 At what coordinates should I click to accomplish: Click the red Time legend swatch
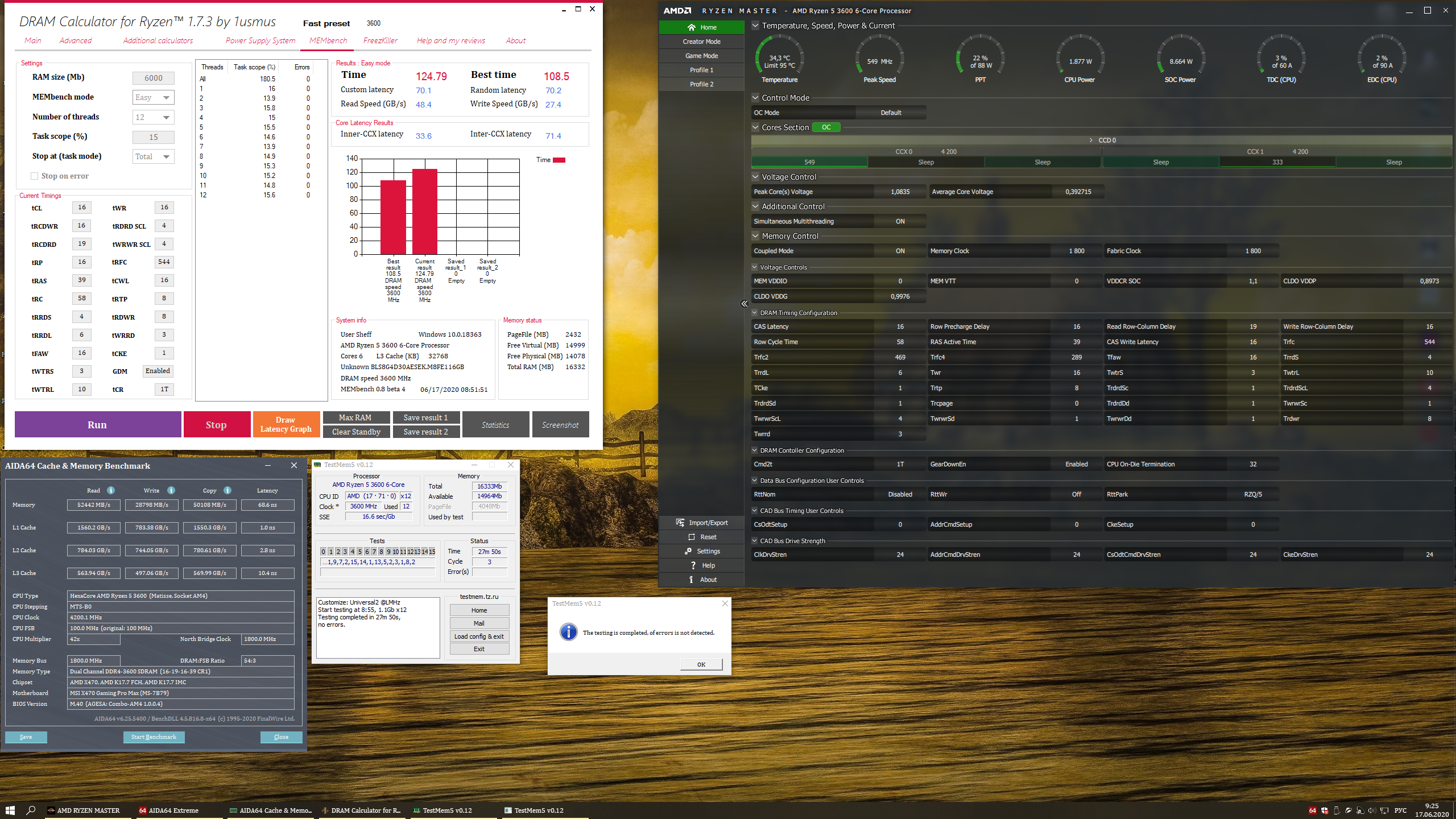[559, 160]
